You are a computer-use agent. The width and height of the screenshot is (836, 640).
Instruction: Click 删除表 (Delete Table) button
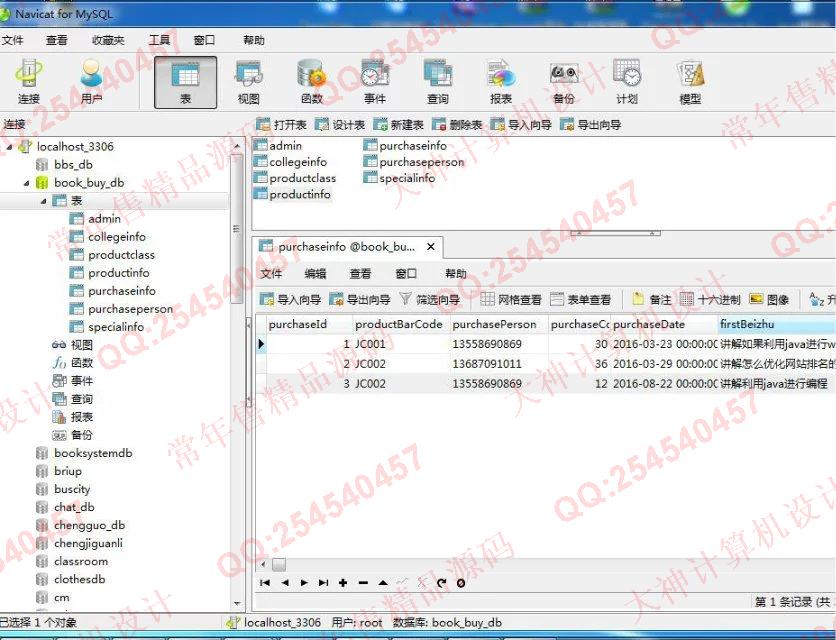457,125
